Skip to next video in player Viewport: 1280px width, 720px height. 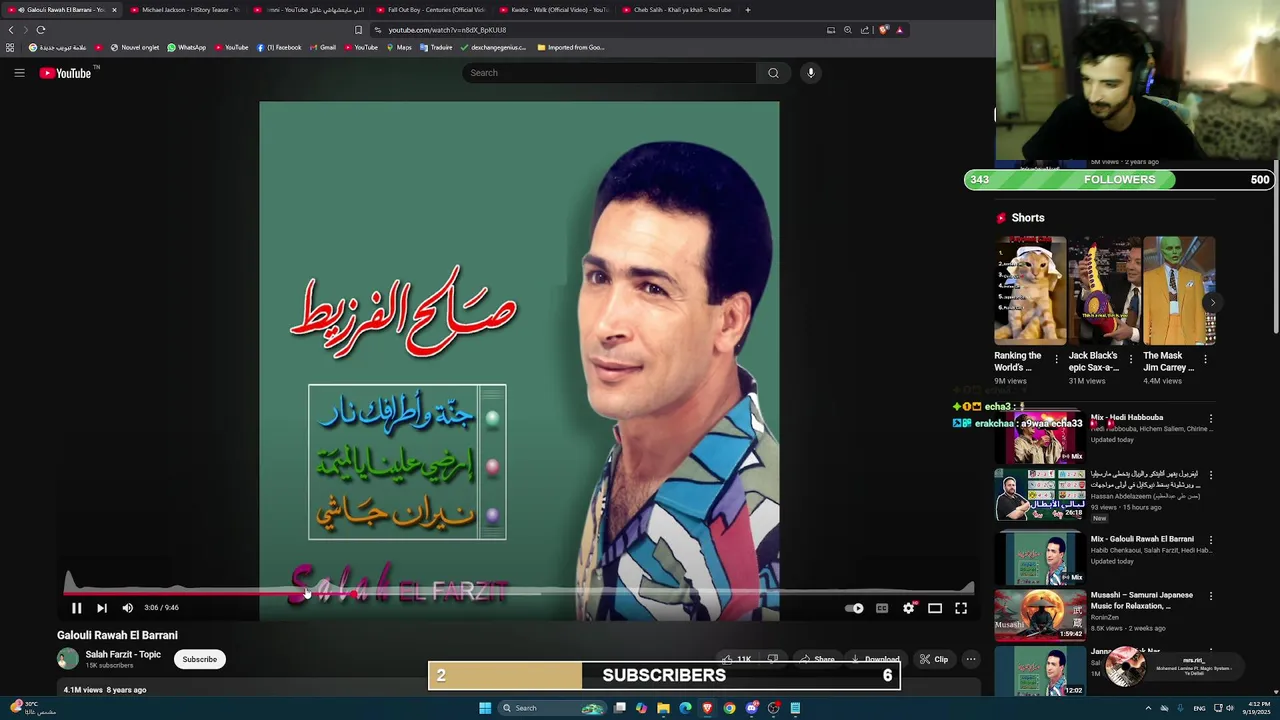tap(102, 608)
